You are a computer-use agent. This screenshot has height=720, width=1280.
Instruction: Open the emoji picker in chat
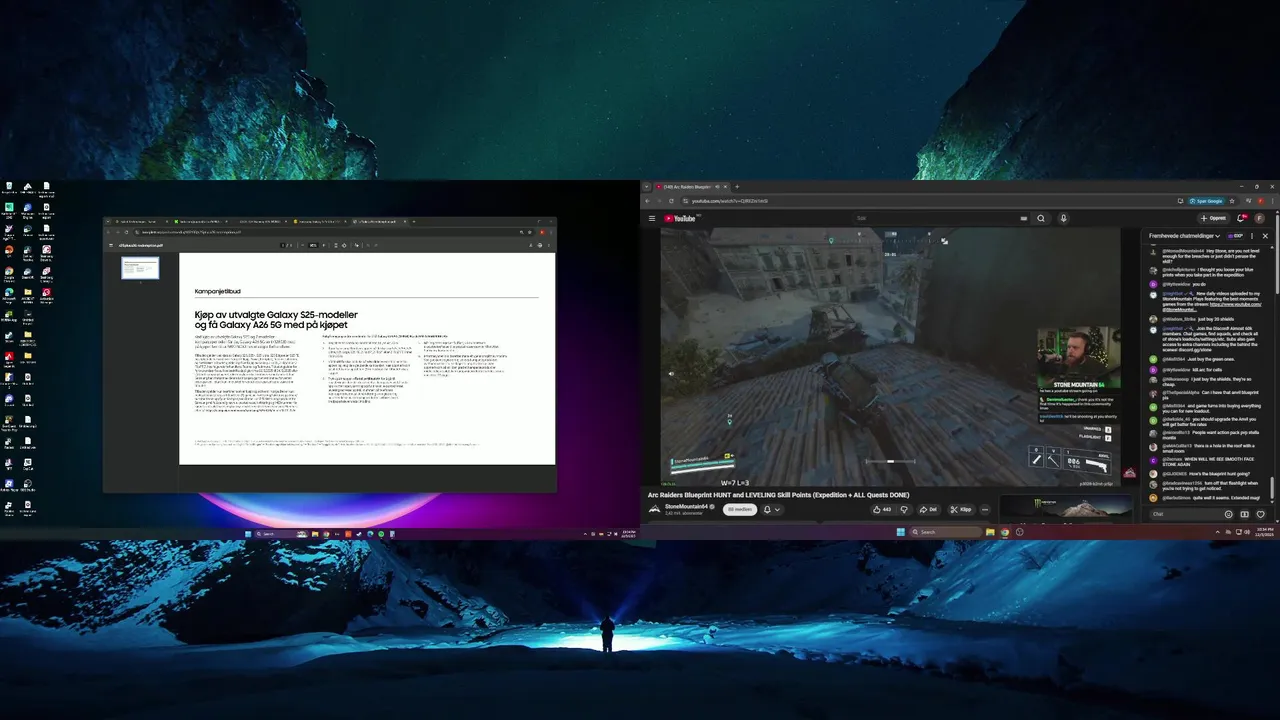click(1228, 514)
